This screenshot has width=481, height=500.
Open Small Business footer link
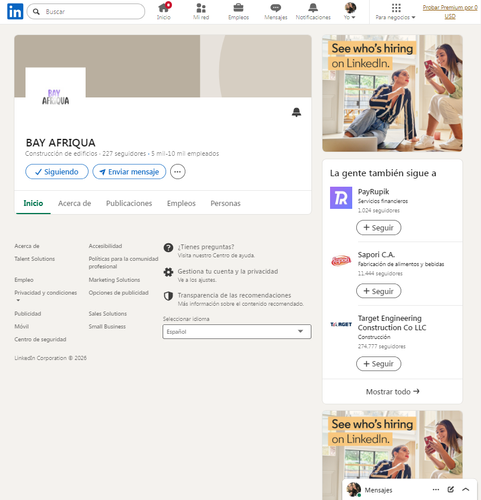tap(107, 326)
